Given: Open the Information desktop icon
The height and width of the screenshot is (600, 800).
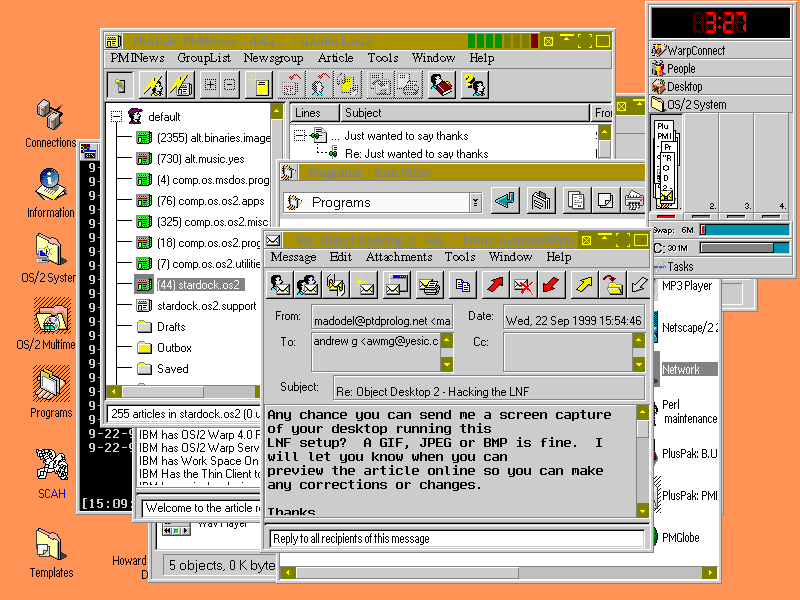Looking at the screenshot, I should pyautogui.click(x=51, y=193).
